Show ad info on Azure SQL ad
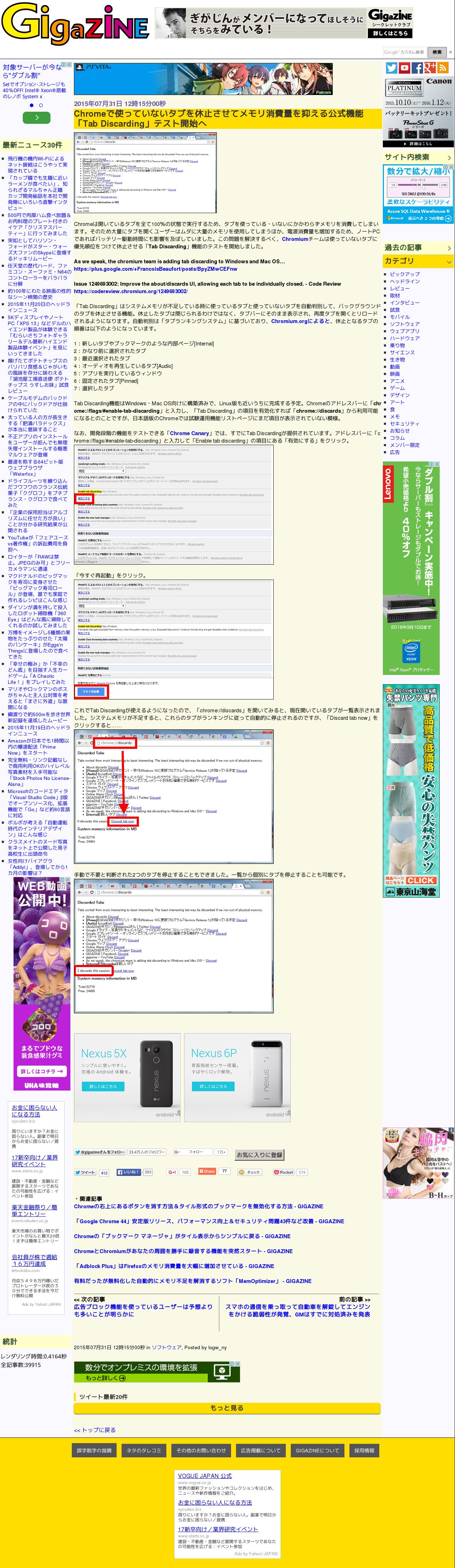The width and height of the screenshot is (455, 1568). coord(445,167)
